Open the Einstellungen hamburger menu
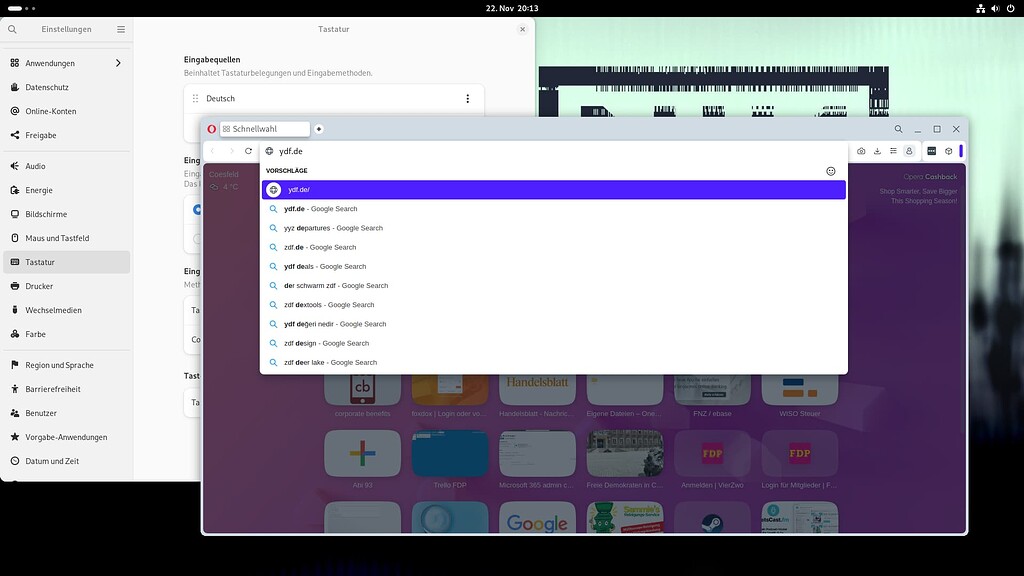The image size is (1024, 576). pyautogui.click(x=121, y=29)
